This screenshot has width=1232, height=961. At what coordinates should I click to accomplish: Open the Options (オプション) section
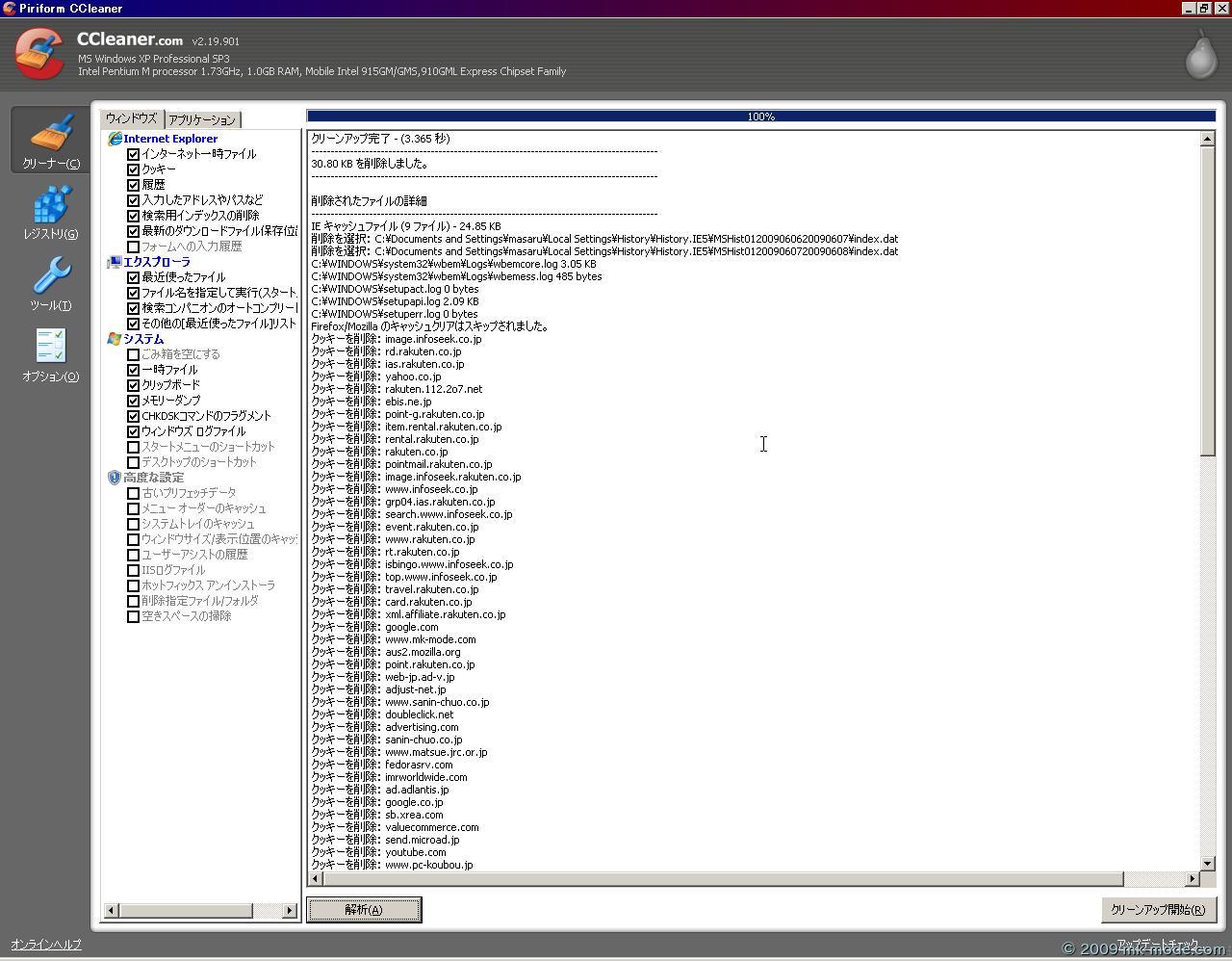51,354
